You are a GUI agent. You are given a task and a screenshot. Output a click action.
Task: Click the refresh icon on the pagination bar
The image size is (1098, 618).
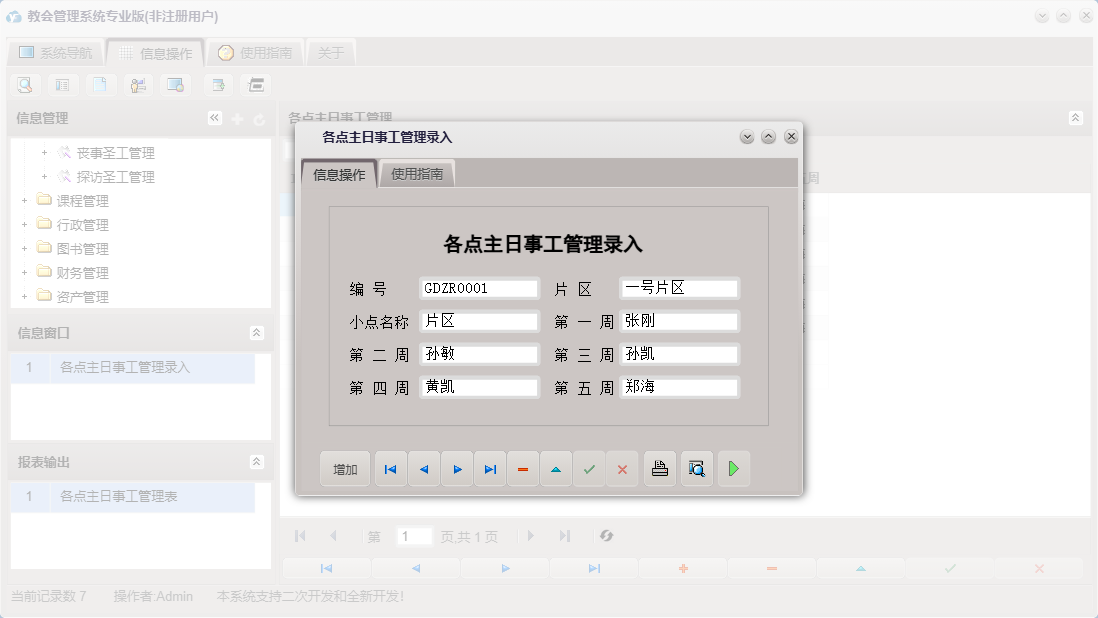(605, 536)
